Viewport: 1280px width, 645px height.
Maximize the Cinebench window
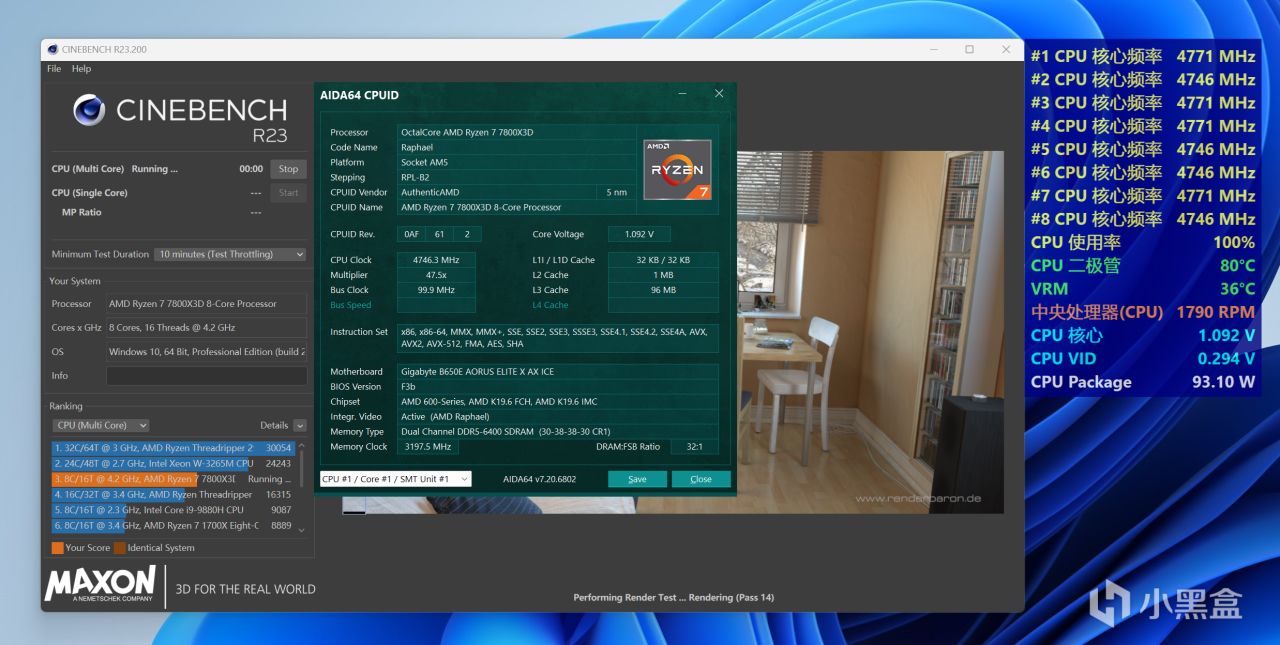pyautogui.click(x=969, y=49)
